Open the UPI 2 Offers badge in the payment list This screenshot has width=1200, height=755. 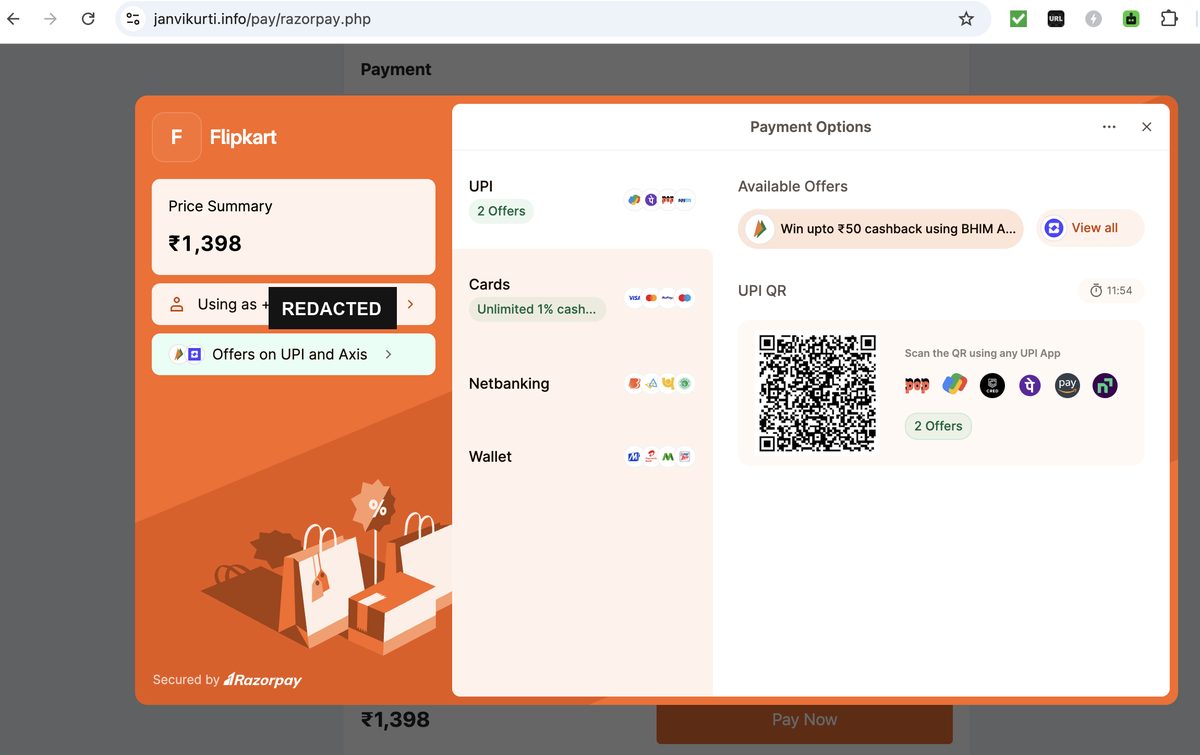501,211
